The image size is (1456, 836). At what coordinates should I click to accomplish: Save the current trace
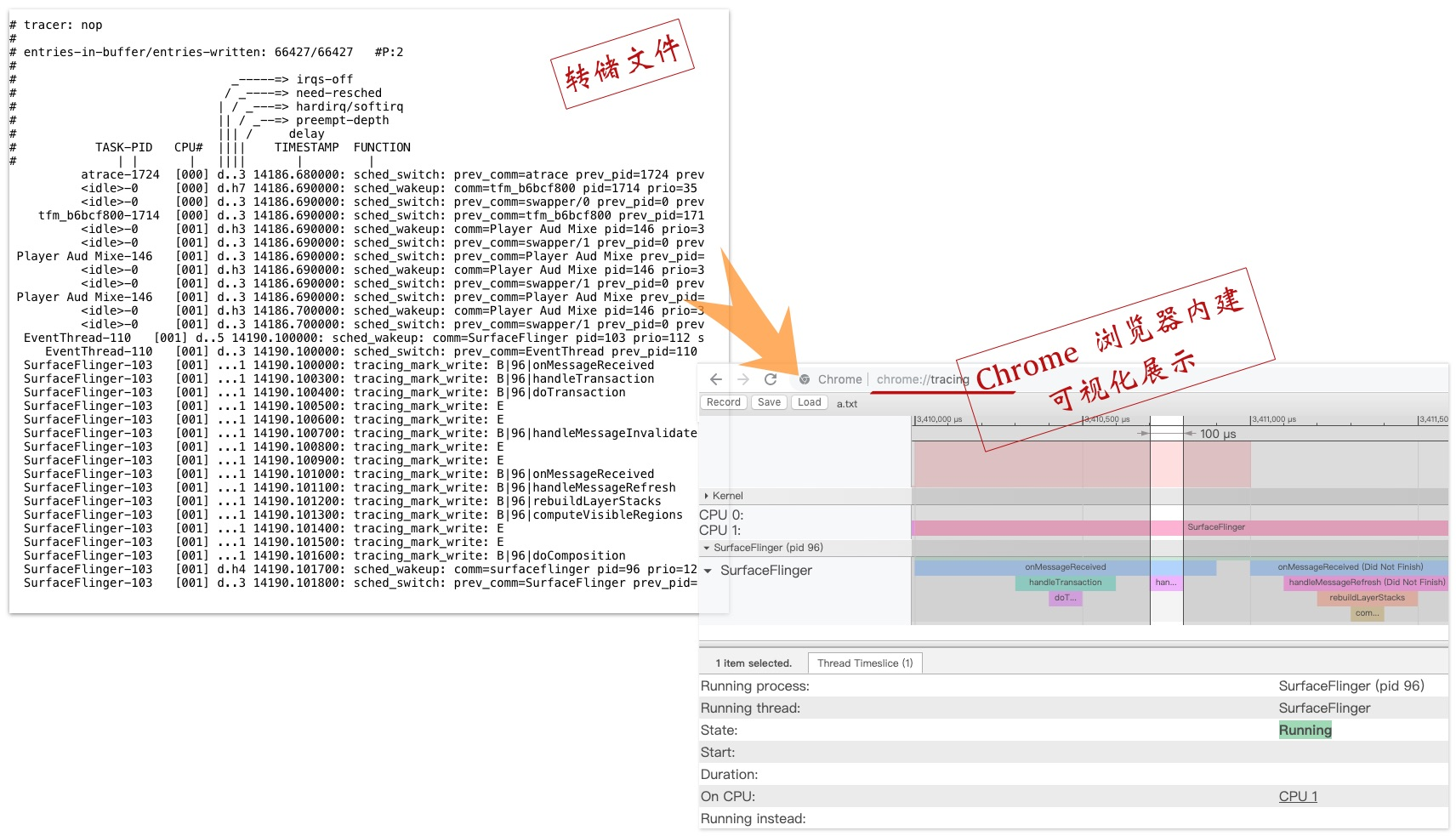pyautogui.click(x=769, y=402)
